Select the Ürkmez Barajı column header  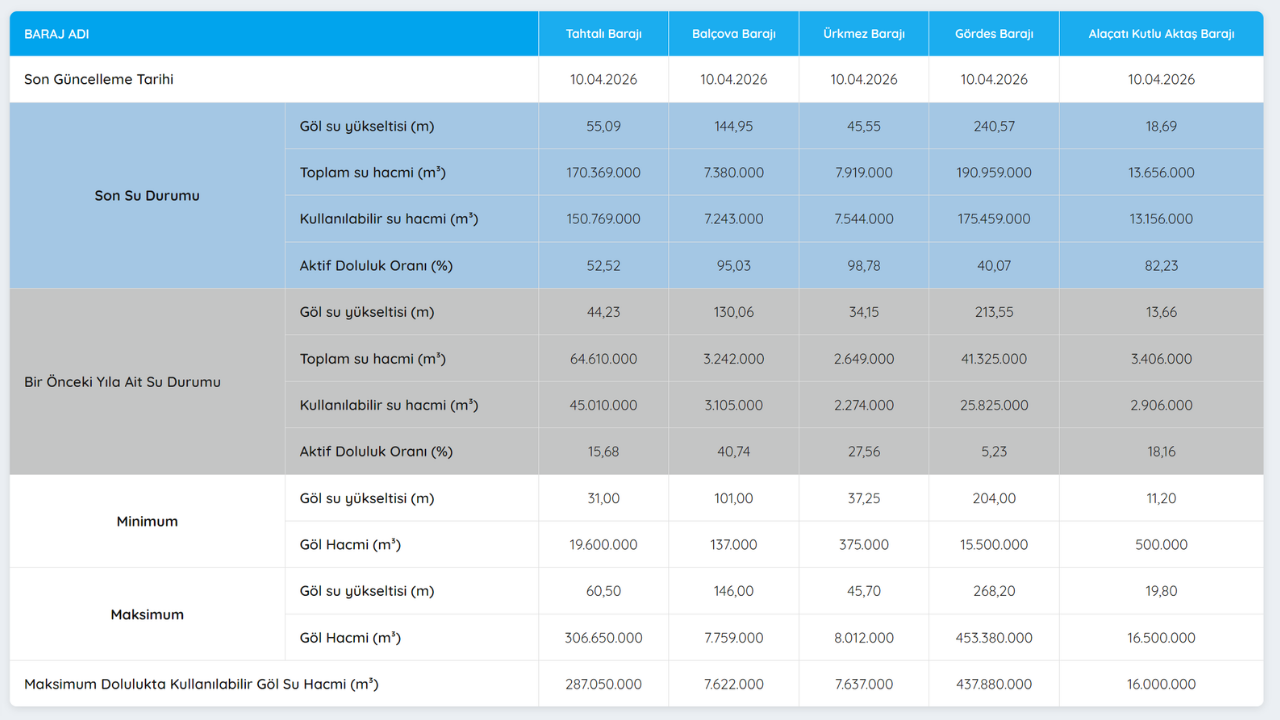click(x=863, y=34)
